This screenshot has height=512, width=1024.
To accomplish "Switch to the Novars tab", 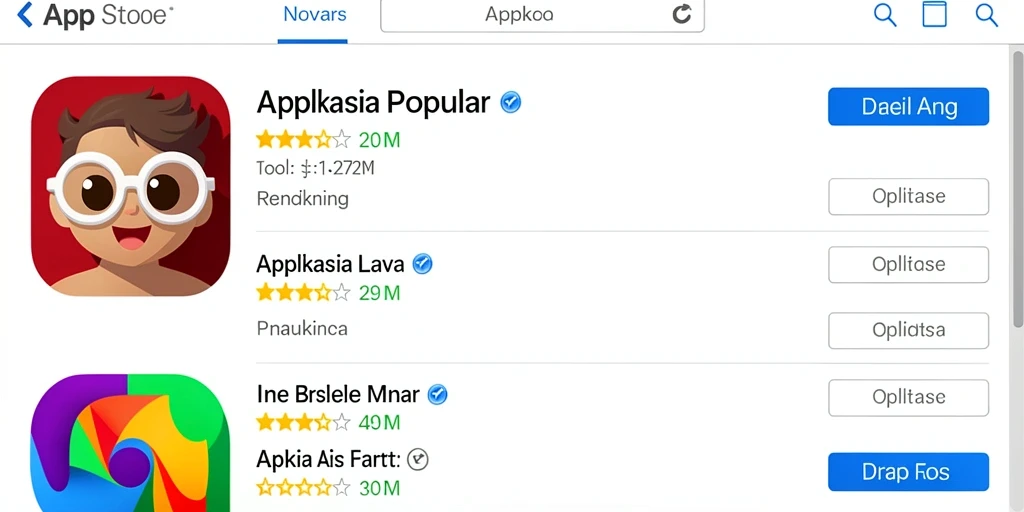I will 312,16.
